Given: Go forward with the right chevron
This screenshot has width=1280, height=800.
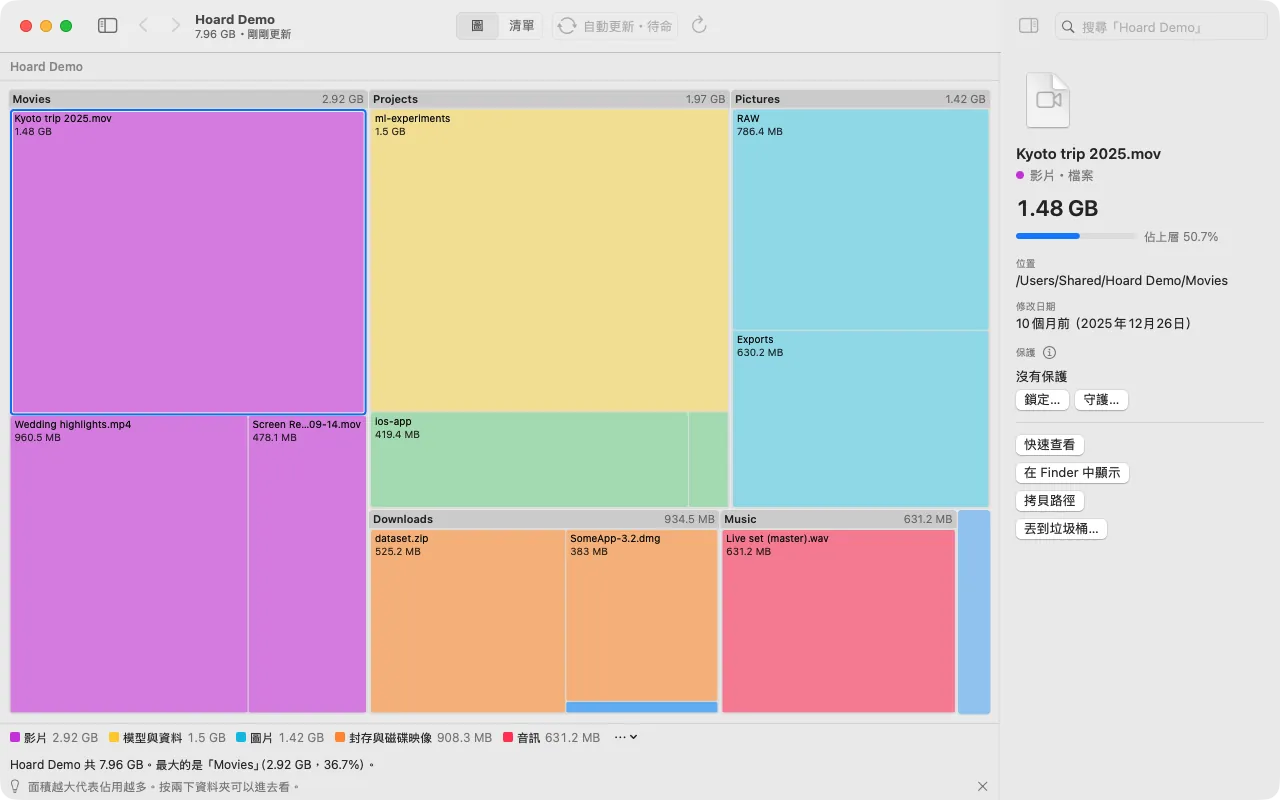Looking at the screenshot, I should pyautogui.click(x=176, y=26).
